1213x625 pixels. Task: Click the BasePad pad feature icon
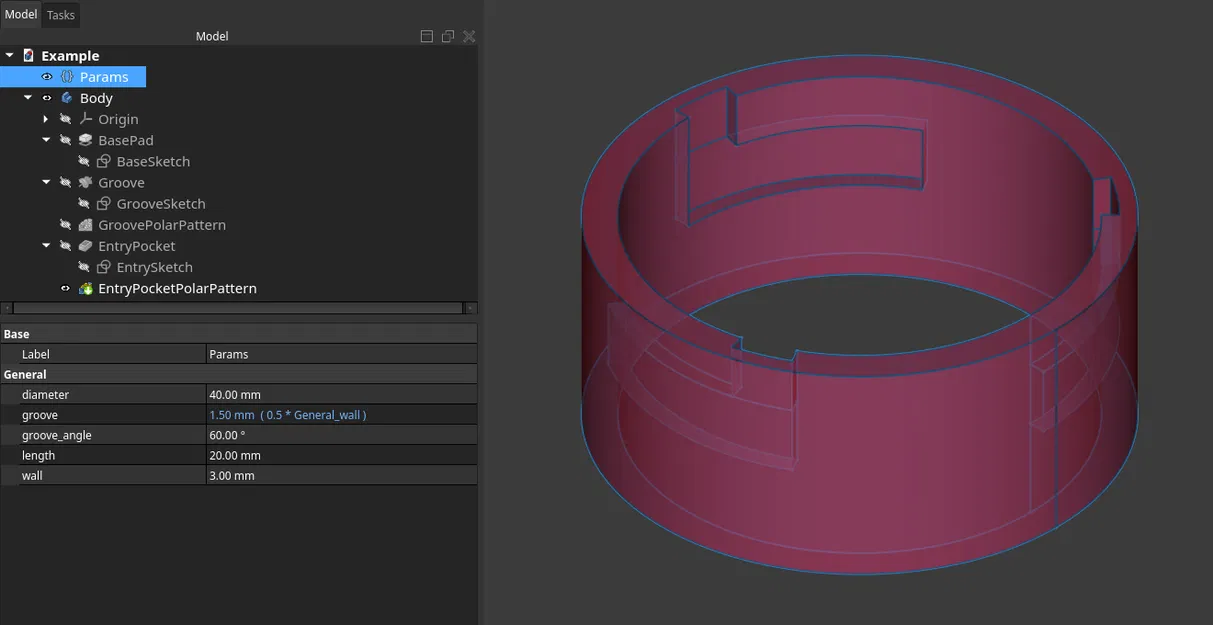point(84,140)
